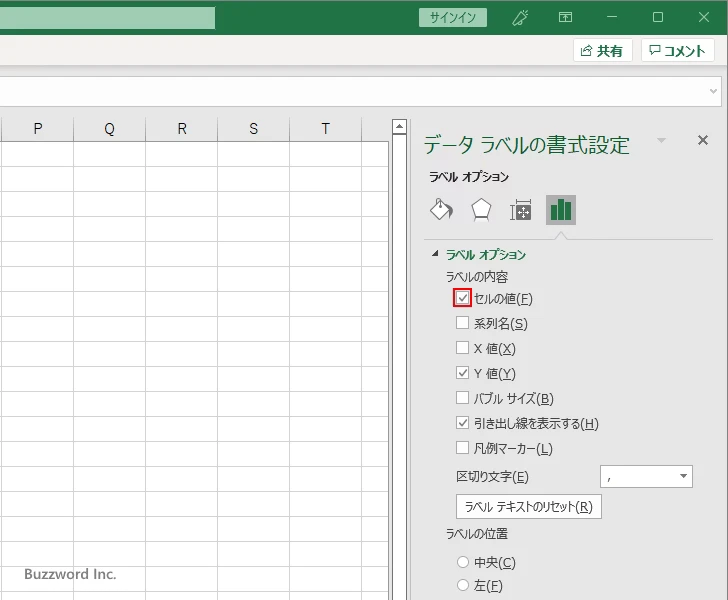This screenshot has width=728, height=600.
Task: Click the search box in the title bar
Action: 107,18
